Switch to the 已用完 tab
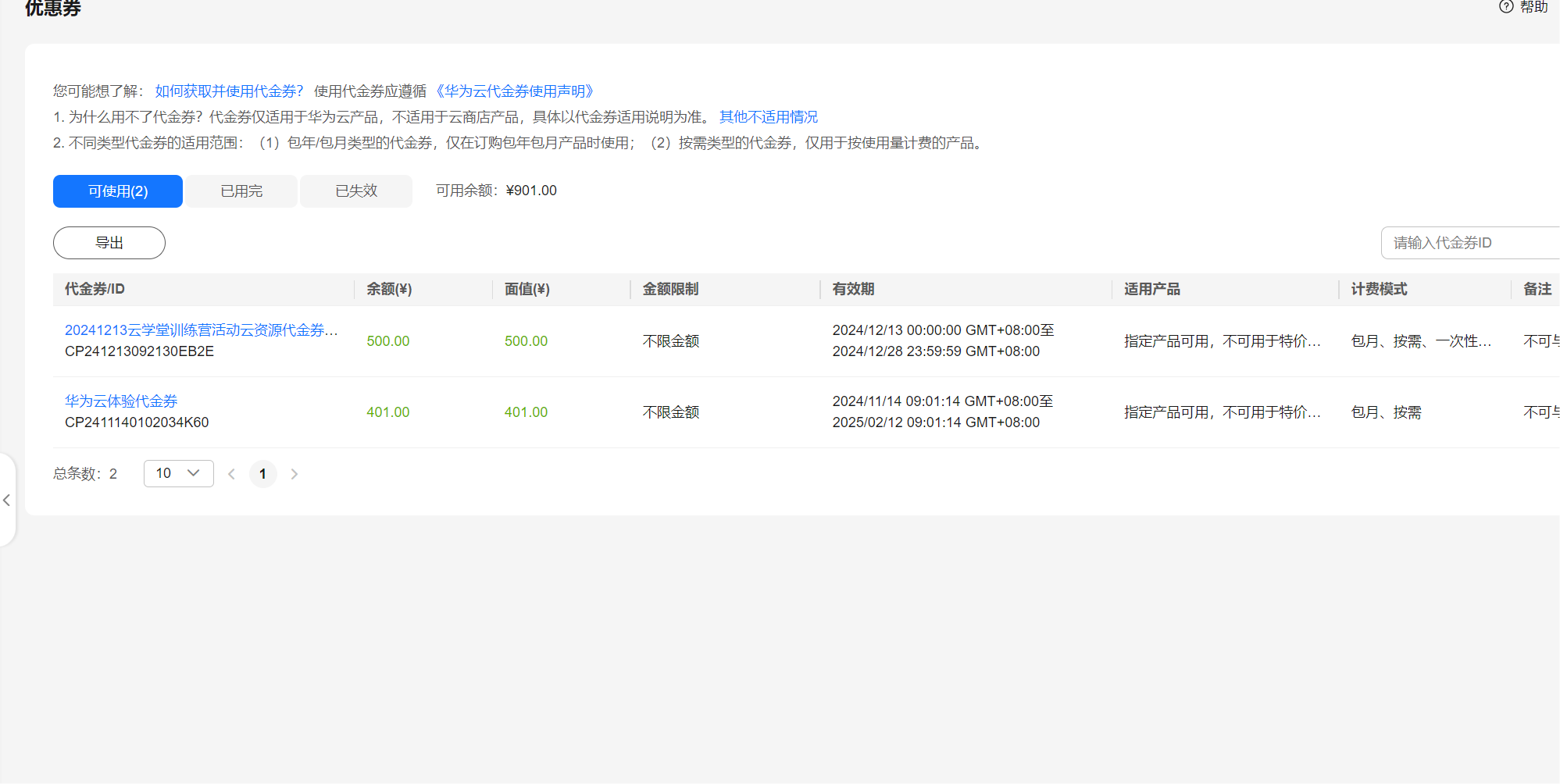 (241, 191)
